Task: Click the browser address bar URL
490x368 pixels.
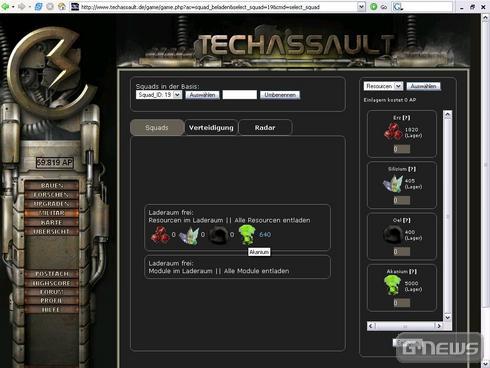Action: [x=200, y=7]
